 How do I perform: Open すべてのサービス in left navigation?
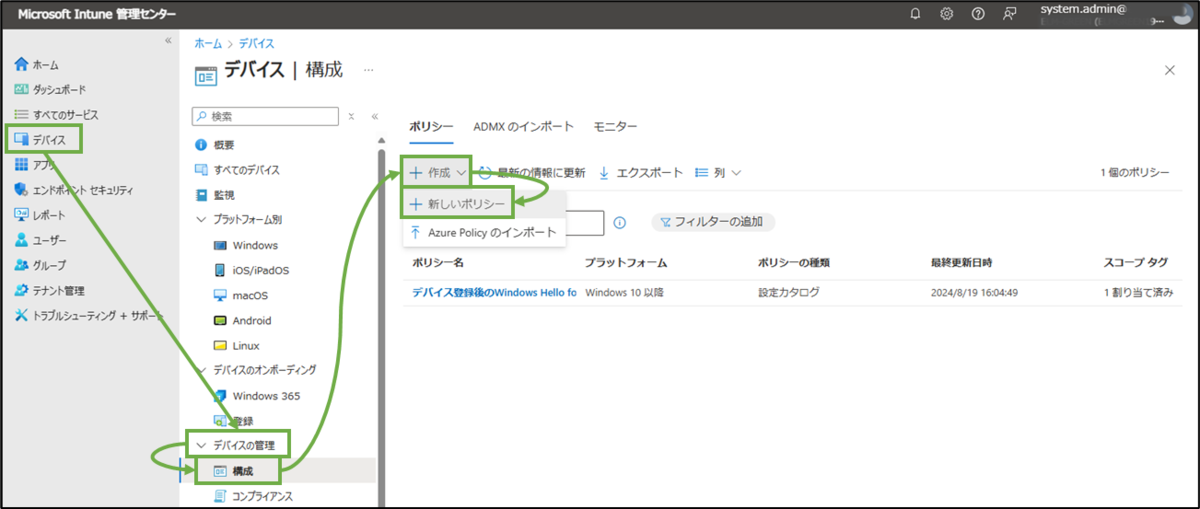[57, 114]
